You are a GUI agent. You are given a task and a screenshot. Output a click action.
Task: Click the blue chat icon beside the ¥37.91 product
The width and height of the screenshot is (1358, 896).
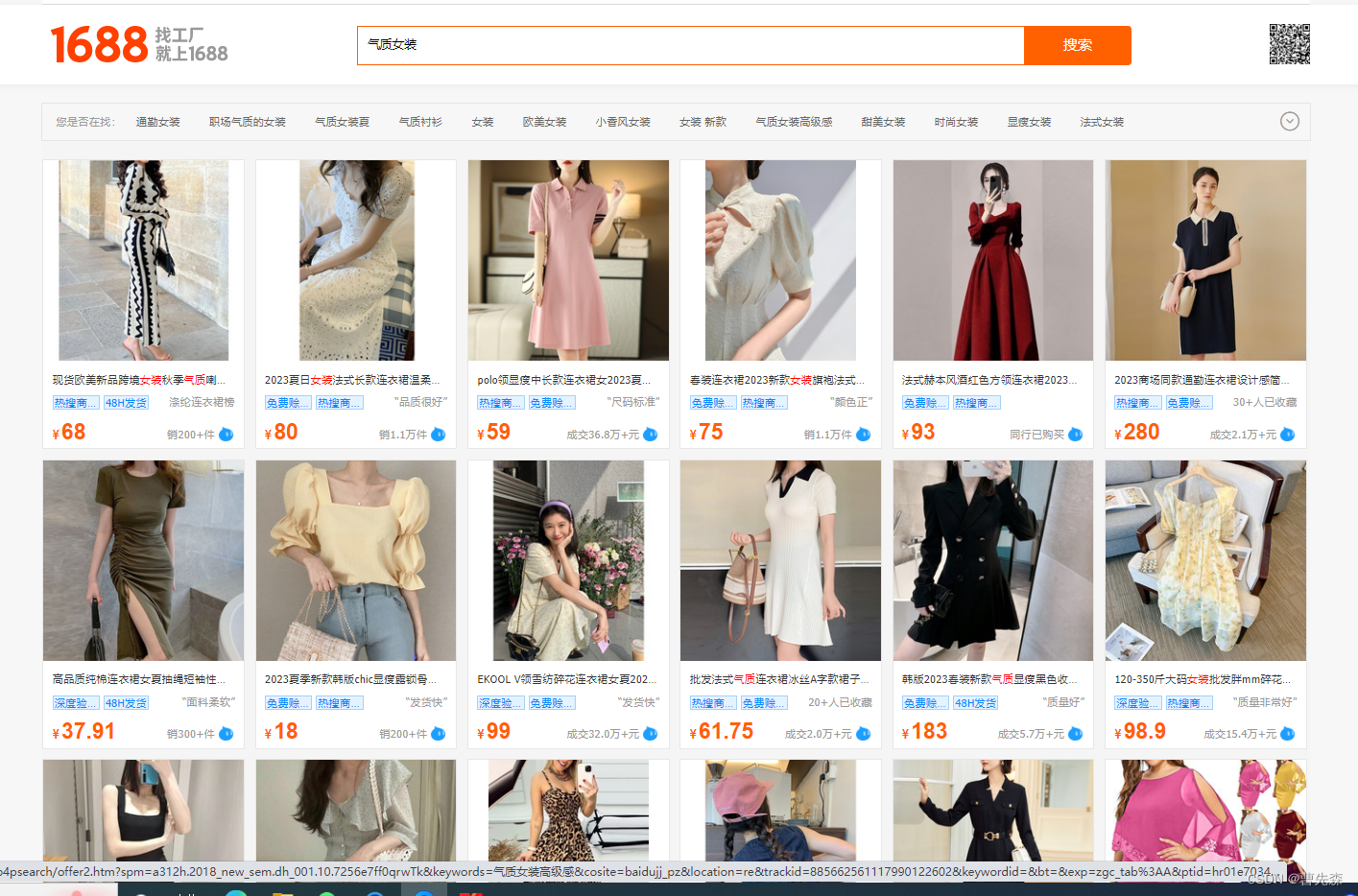pyautogui.click(x=226, y=734)
